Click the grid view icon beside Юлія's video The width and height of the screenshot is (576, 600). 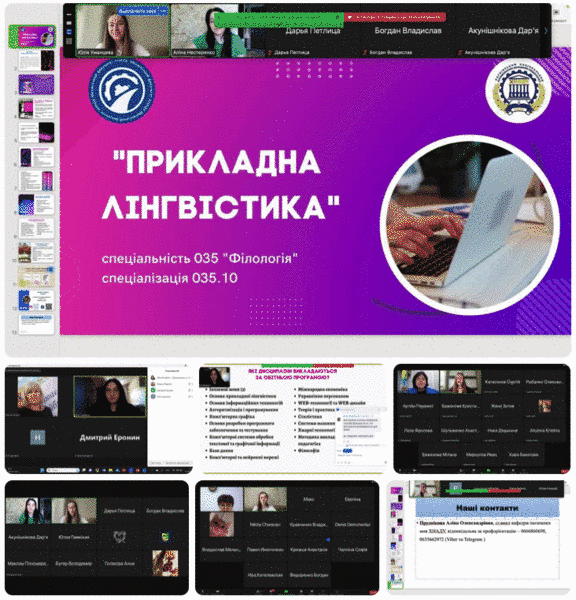point(69,41)
